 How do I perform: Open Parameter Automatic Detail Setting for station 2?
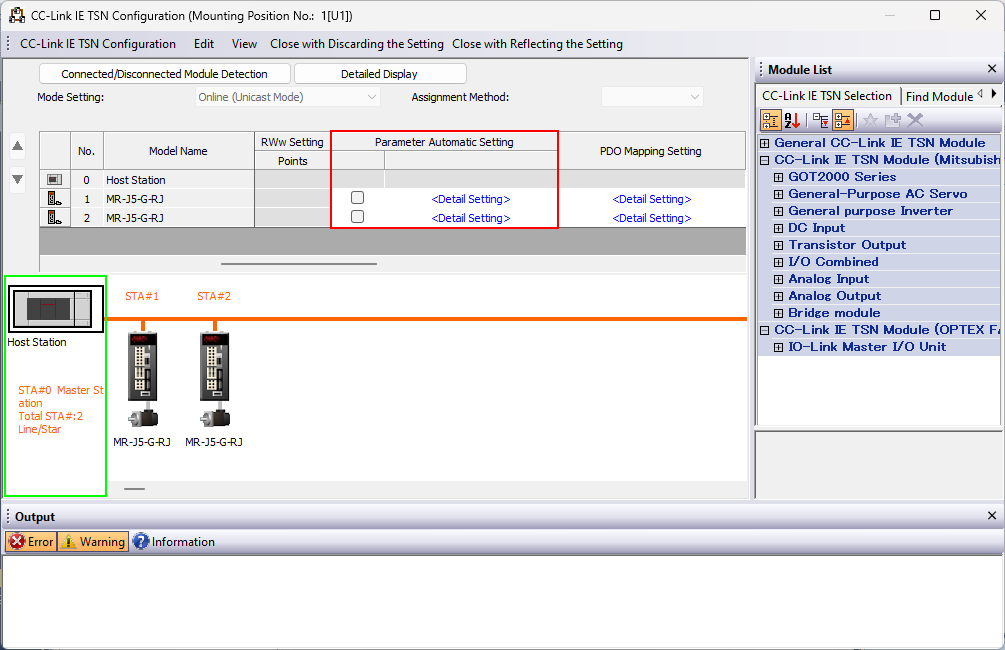(471, 218)
